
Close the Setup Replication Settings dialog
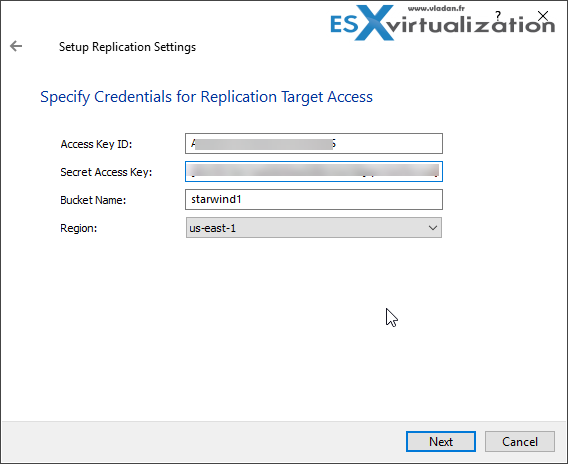coord(543,16)
